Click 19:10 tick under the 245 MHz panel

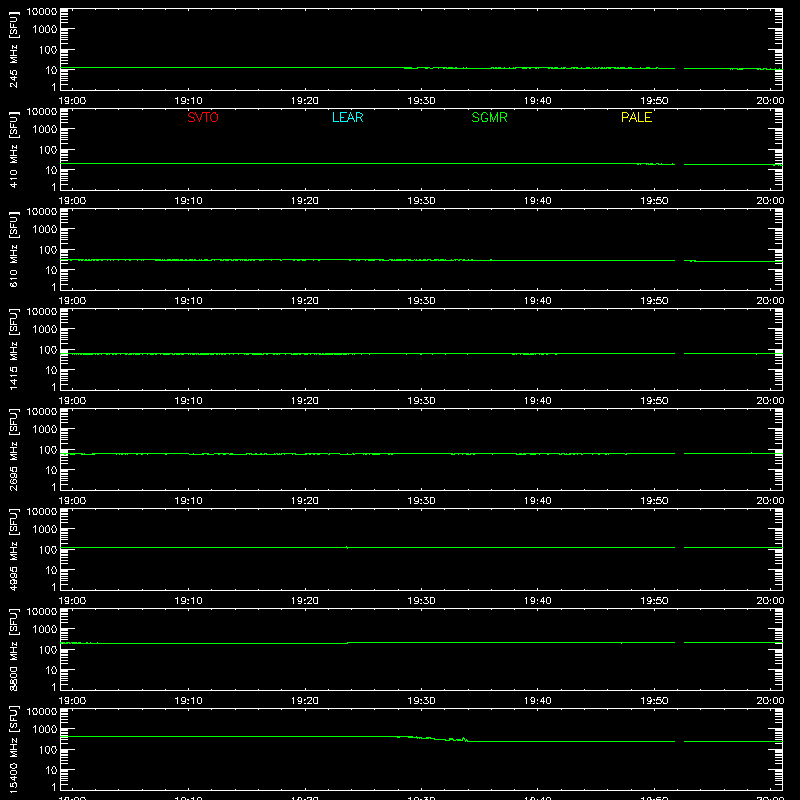click(188, 101)
